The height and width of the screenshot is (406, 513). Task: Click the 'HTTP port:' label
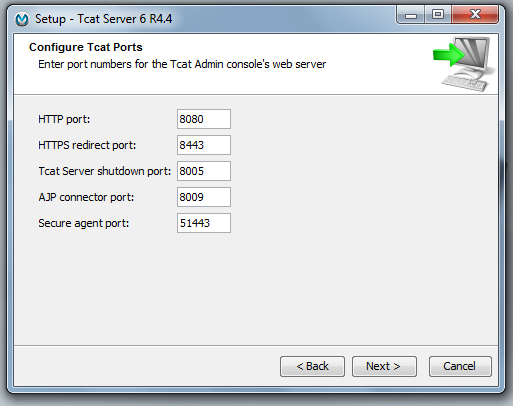click(64, 119)
